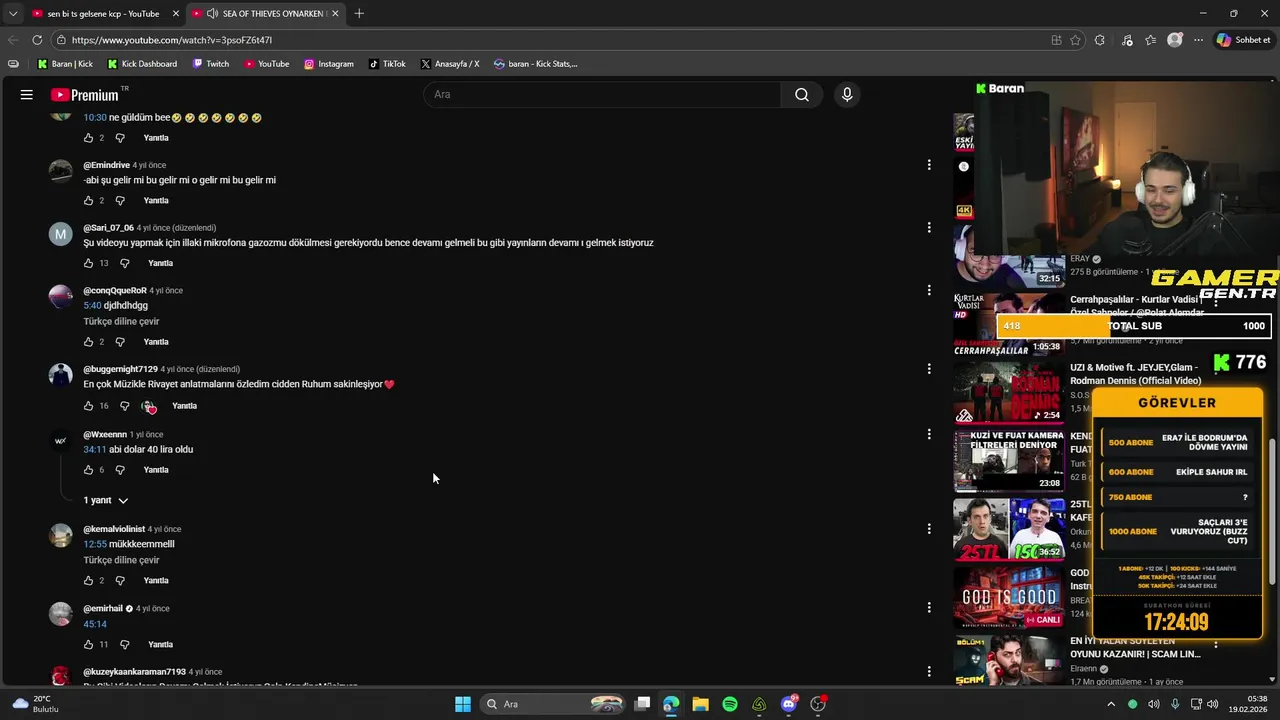The width and height of the screenshot is (1280, 720).
Task: Reload the page with refresh button
Action: [x=37, y=40]
